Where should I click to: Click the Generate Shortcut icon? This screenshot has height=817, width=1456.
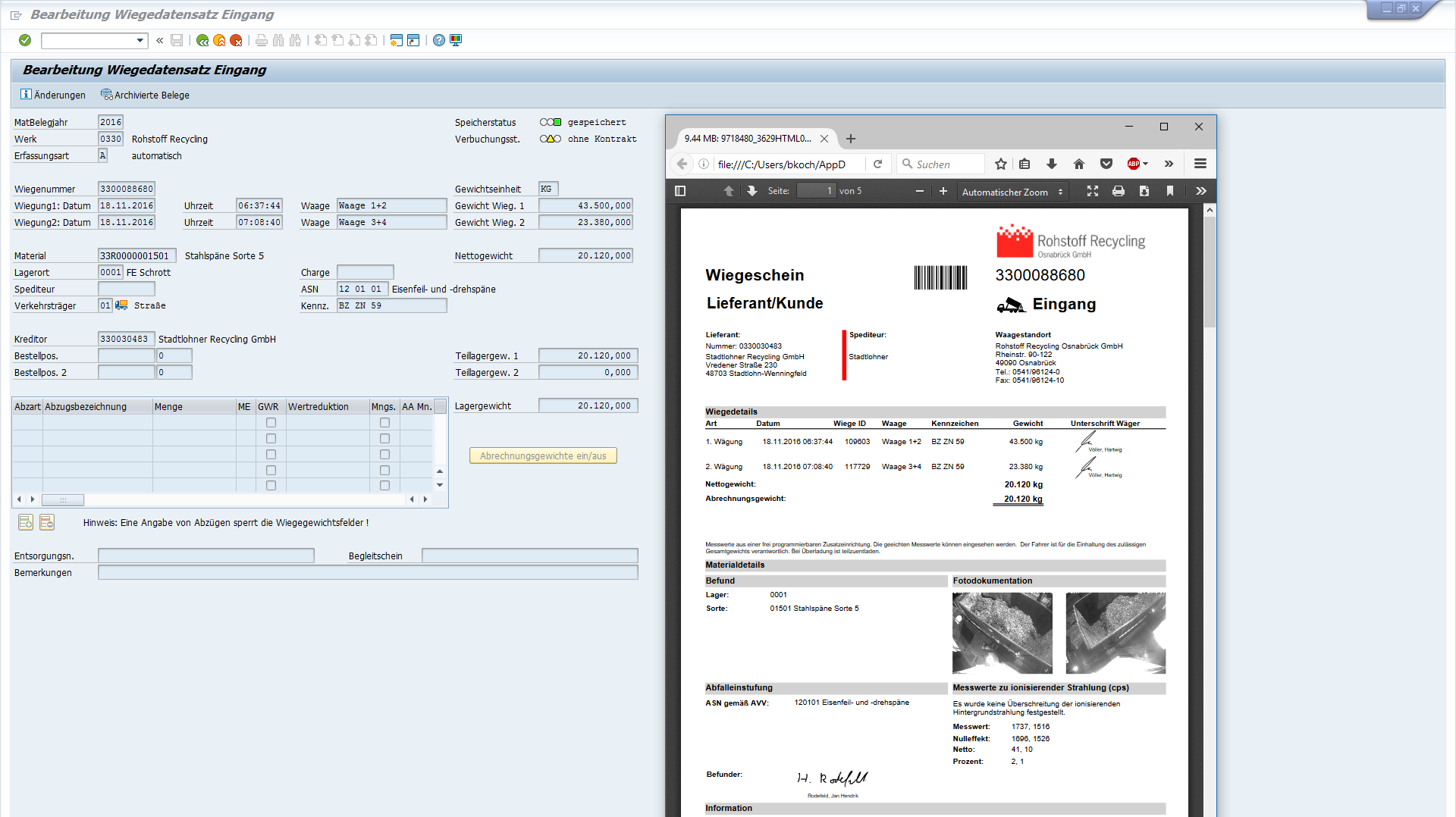413,40
